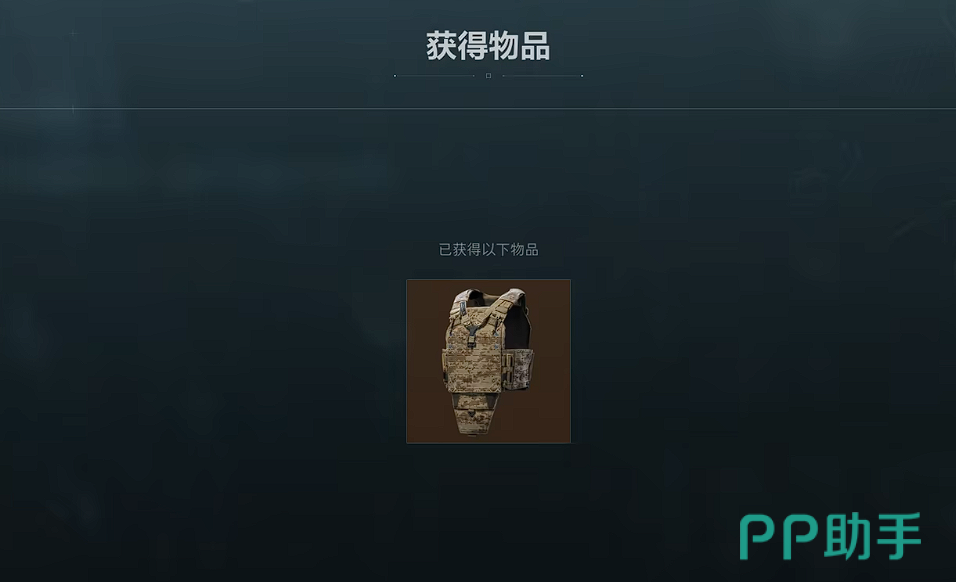Click the 获得 characters in the heading
Viewport: 956px width, 582px height.
click(x=457, y=46)
